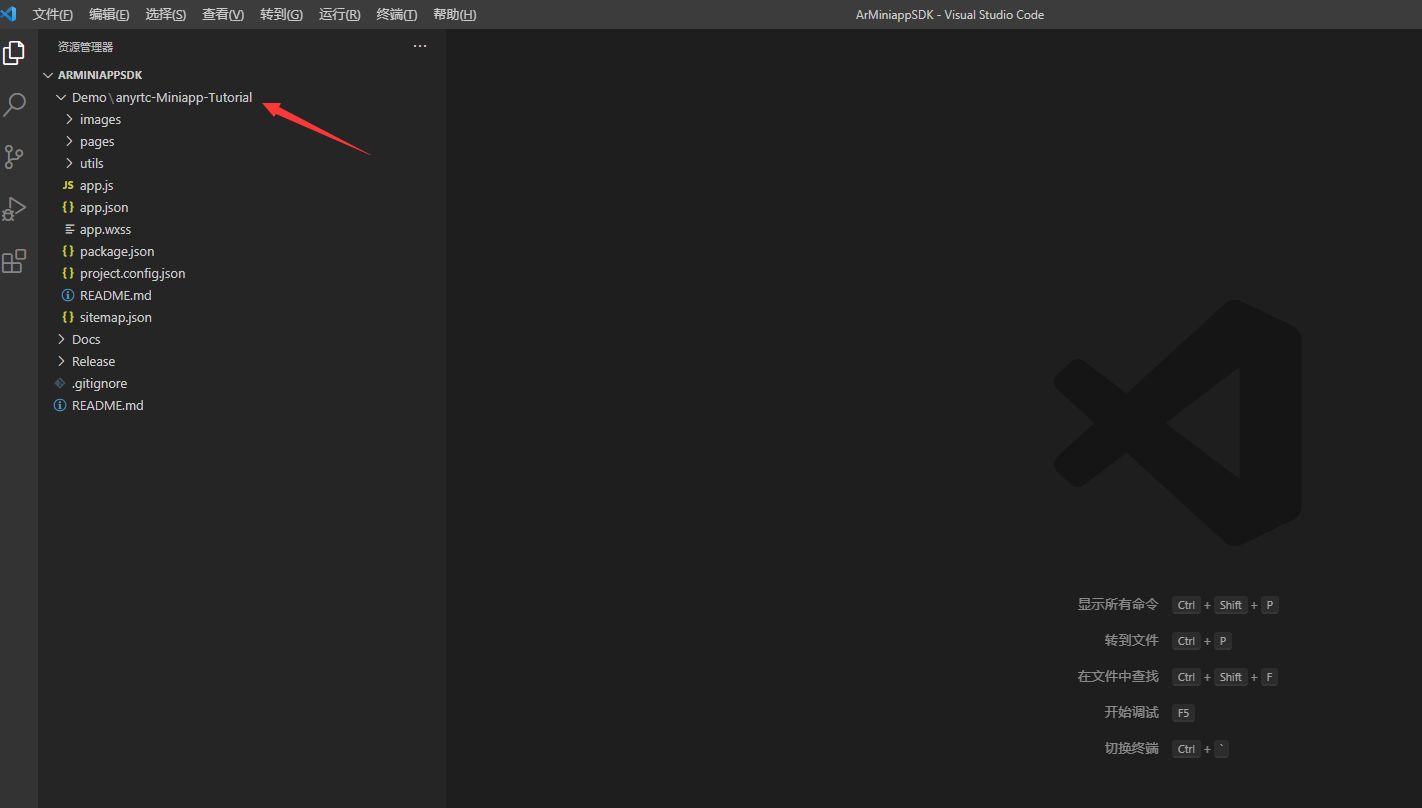Expand the Release folder

(93, 361)
